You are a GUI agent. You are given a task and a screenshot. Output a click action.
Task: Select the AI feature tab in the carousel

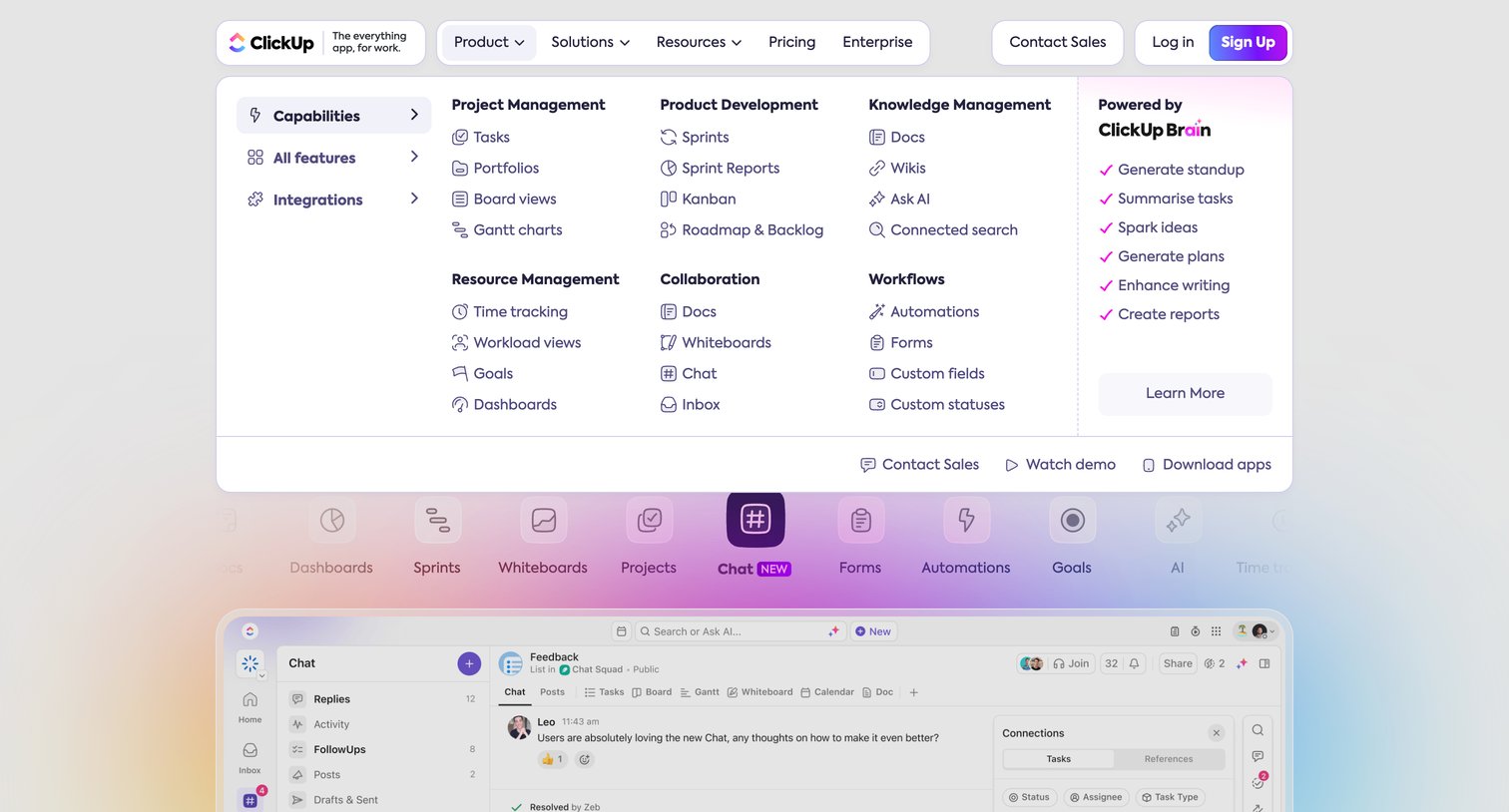click(1178, 538)
